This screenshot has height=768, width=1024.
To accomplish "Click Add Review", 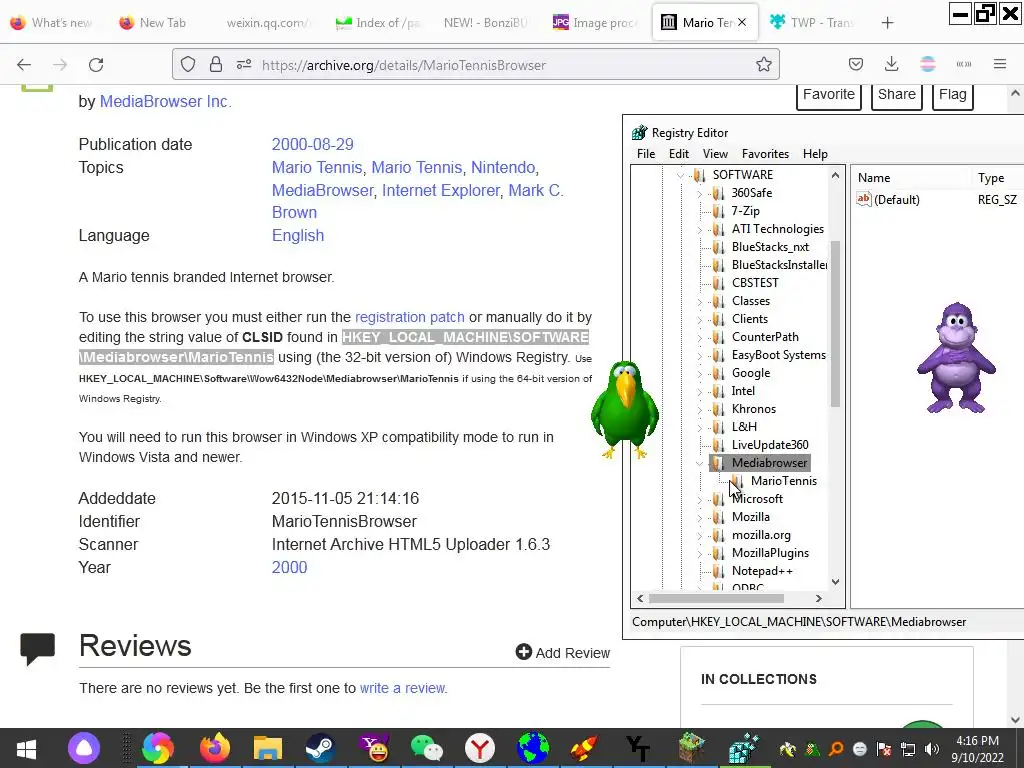I will (562, 652).
